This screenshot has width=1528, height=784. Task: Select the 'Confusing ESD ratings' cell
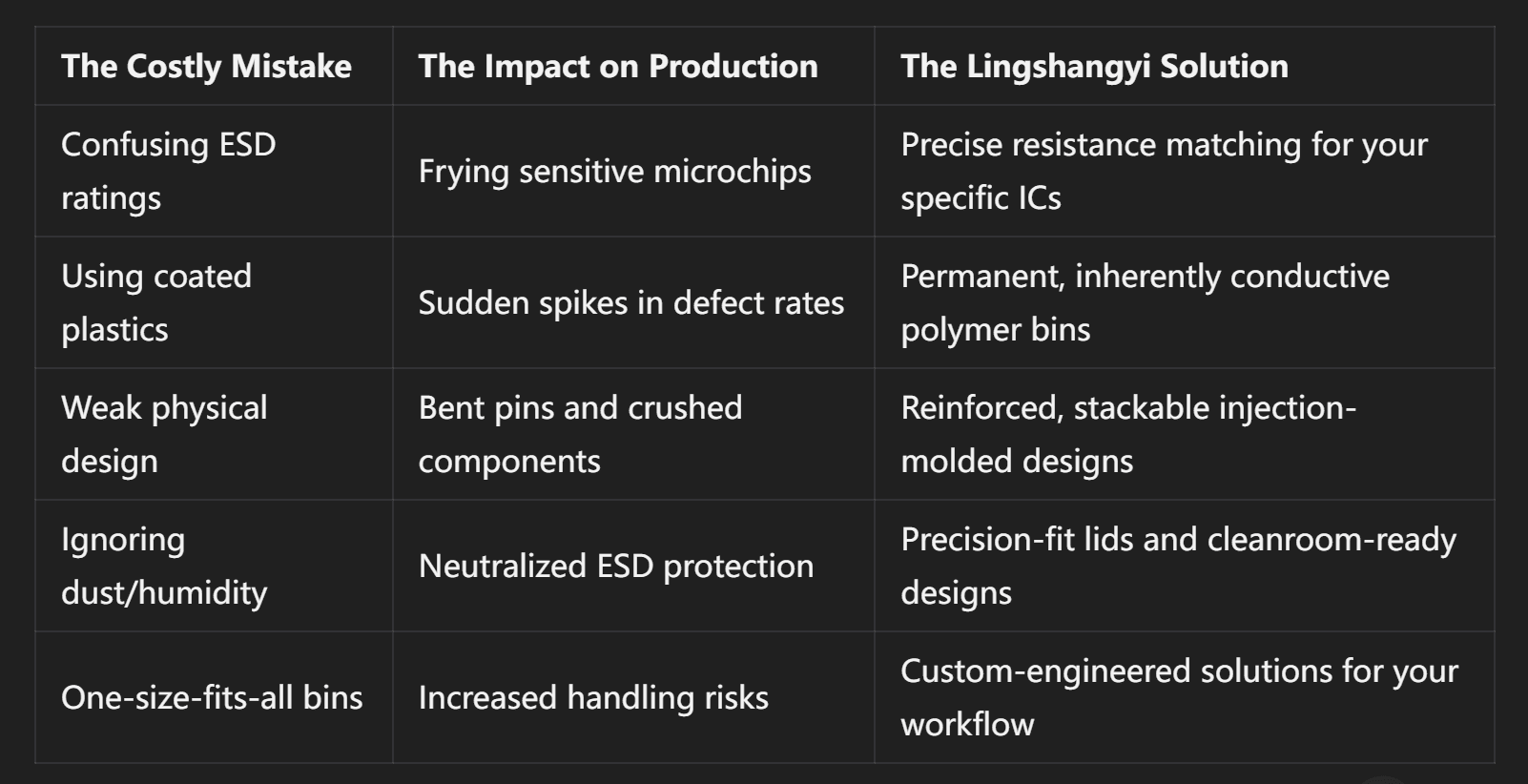[x=168, y=171]
